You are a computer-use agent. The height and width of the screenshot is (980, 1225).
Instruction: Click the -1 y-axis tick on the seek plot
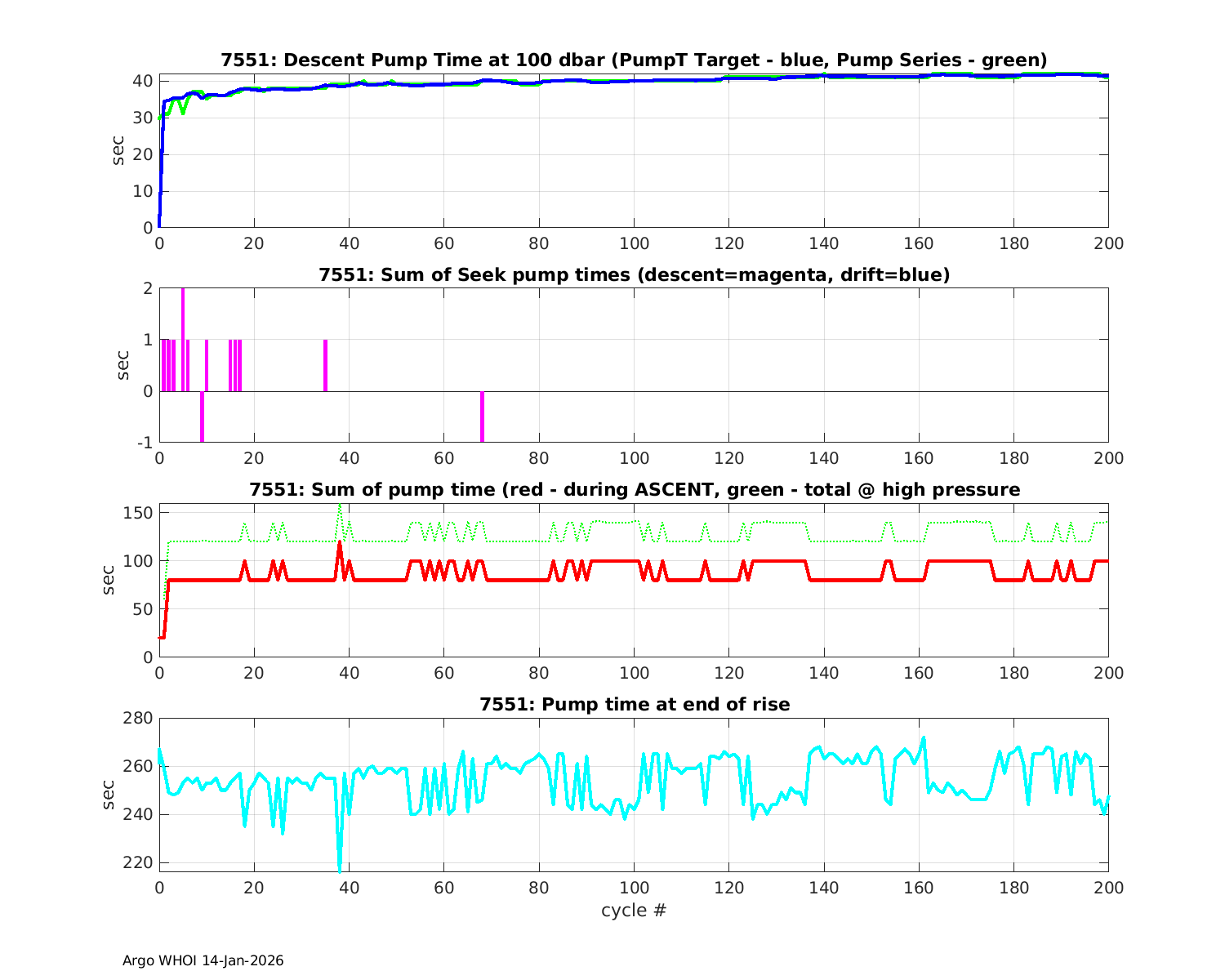point(143,443)
